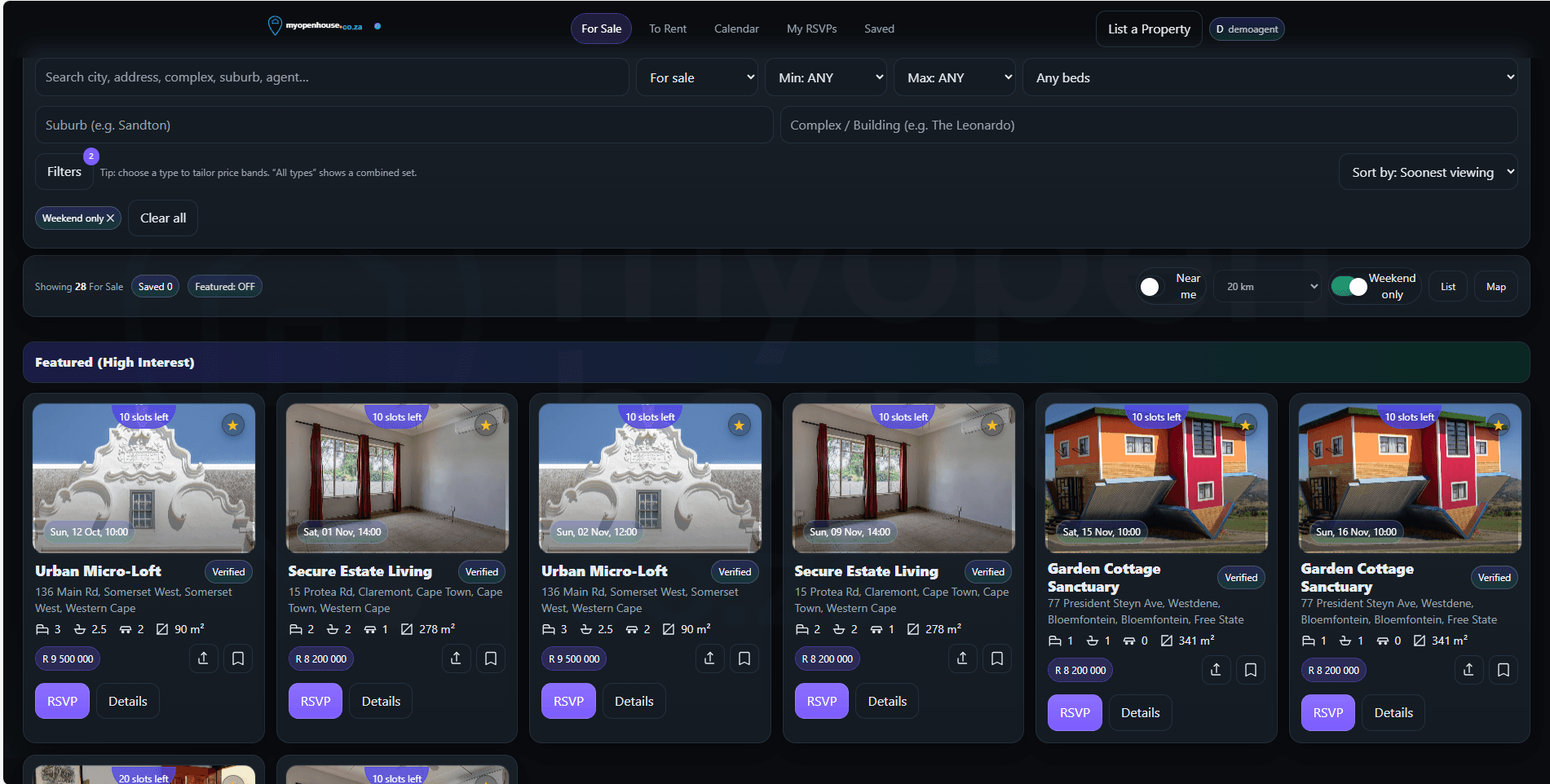Open Filters with the badge showing 2
This screenshot has width=1550, height=784.
(x=64, y=171)
